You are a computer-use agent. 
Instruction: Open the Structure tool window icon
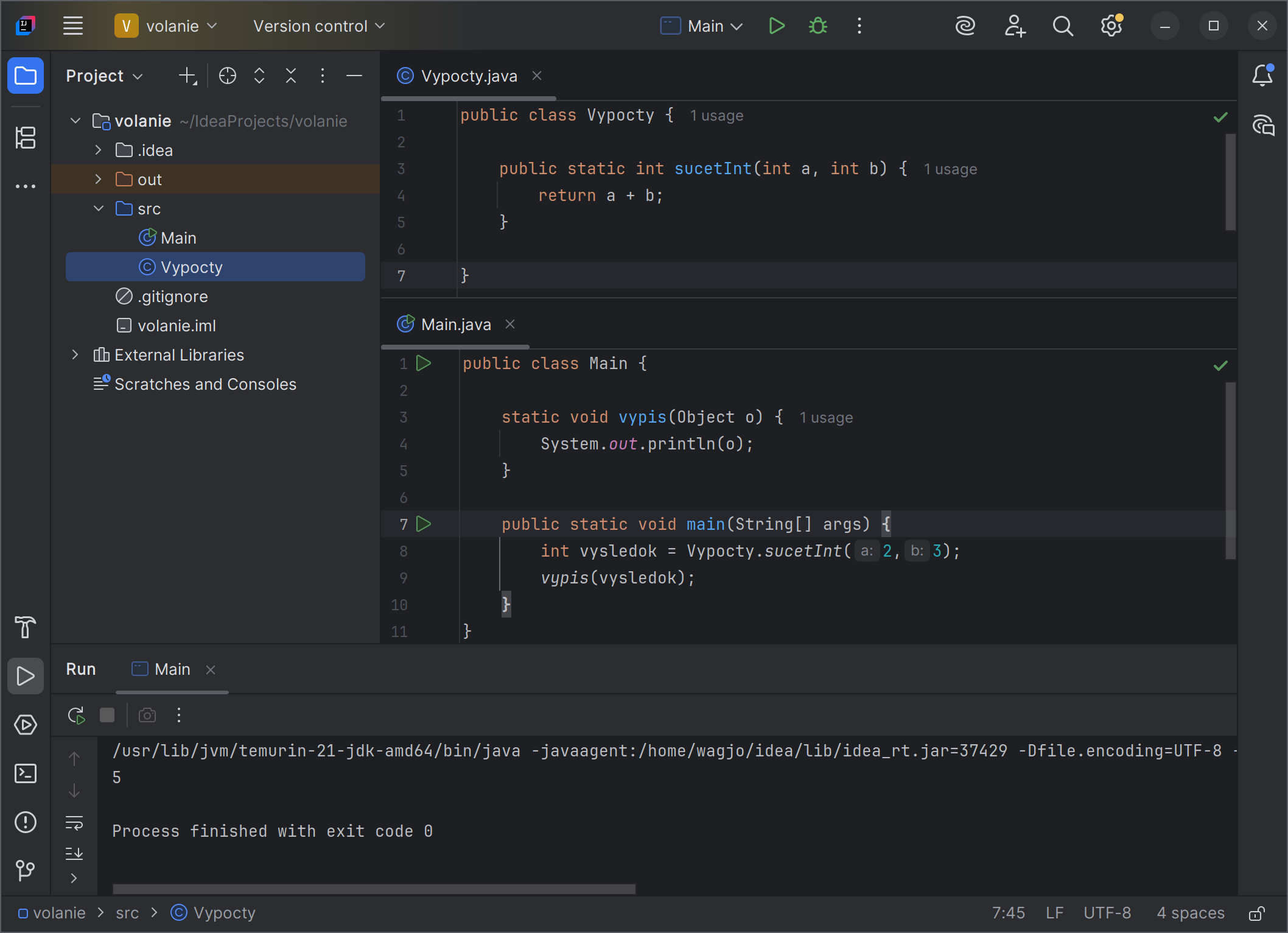[x=26, y=138]
